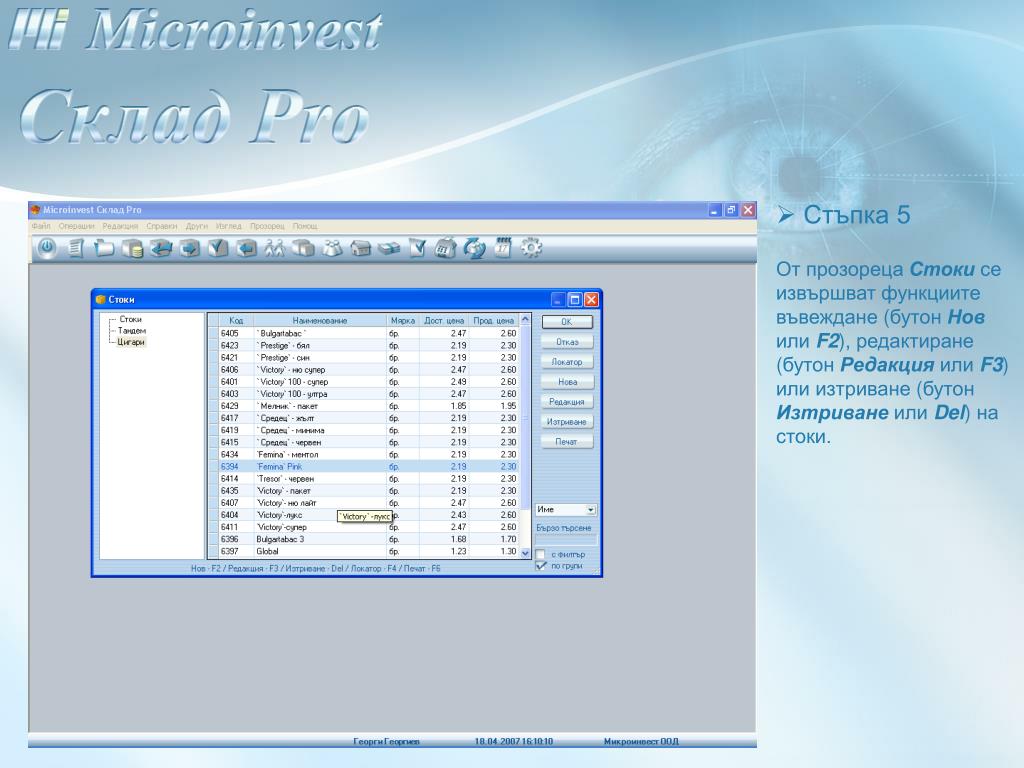This screenshot has width=1024, height=768.
Task: Click the box with database coins icon
Action: click(x=133, y=249)
